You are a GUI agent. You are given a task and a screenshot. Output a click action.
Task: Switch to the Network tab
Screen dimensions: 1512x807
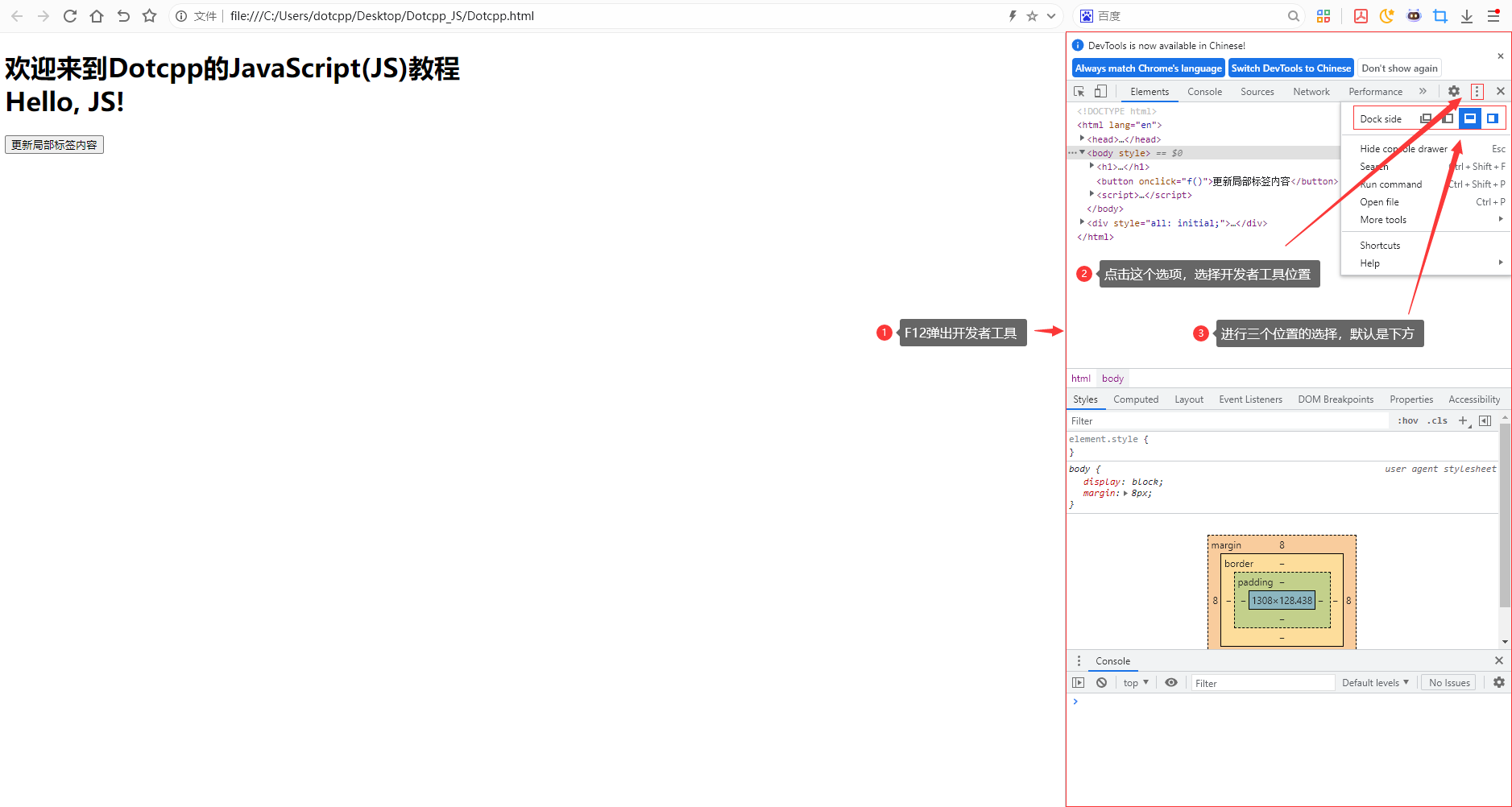pyautogui.click(x=1311, y=92)
